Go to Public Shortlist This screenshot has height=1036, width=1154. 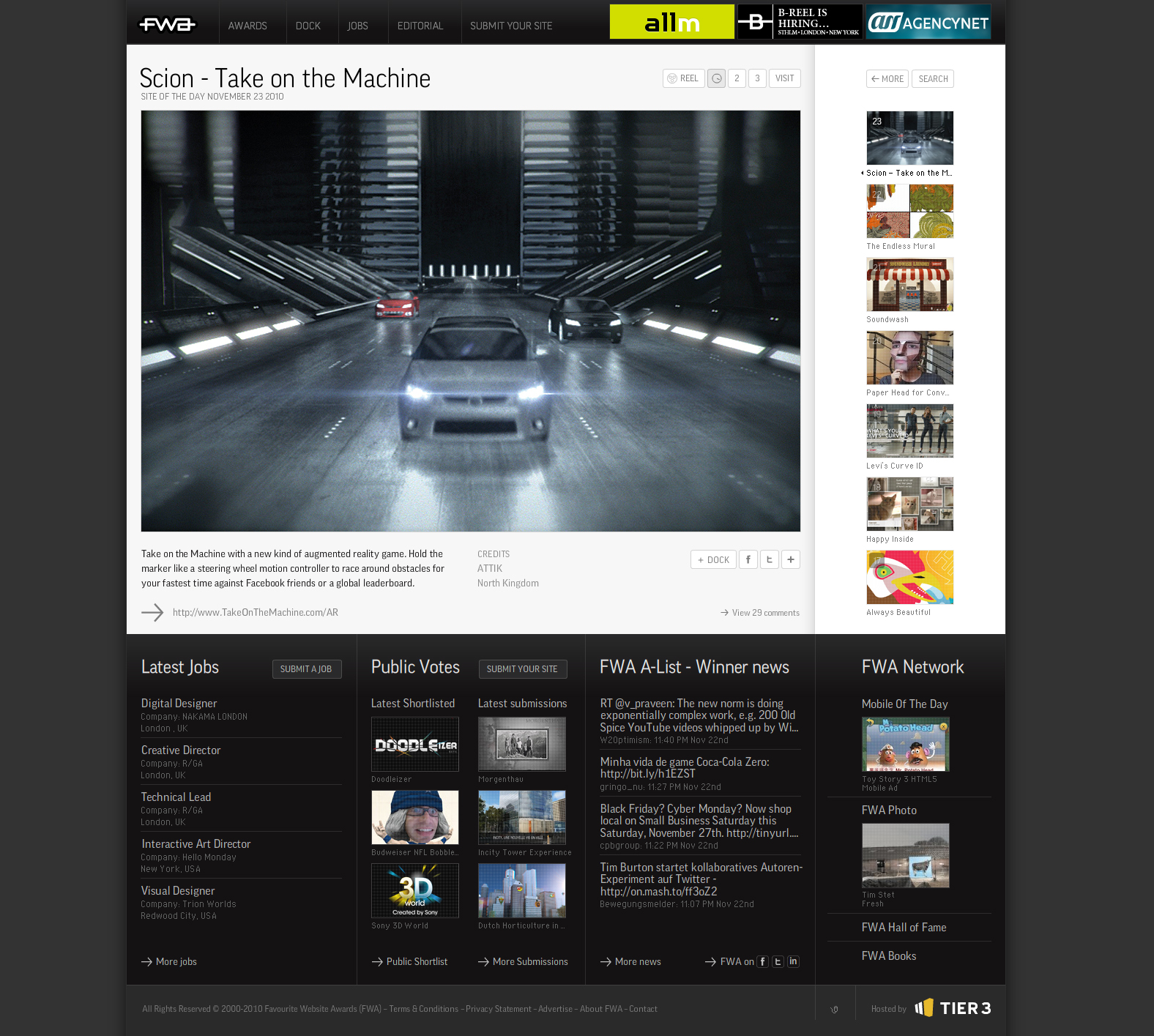(x=410, y=961)
